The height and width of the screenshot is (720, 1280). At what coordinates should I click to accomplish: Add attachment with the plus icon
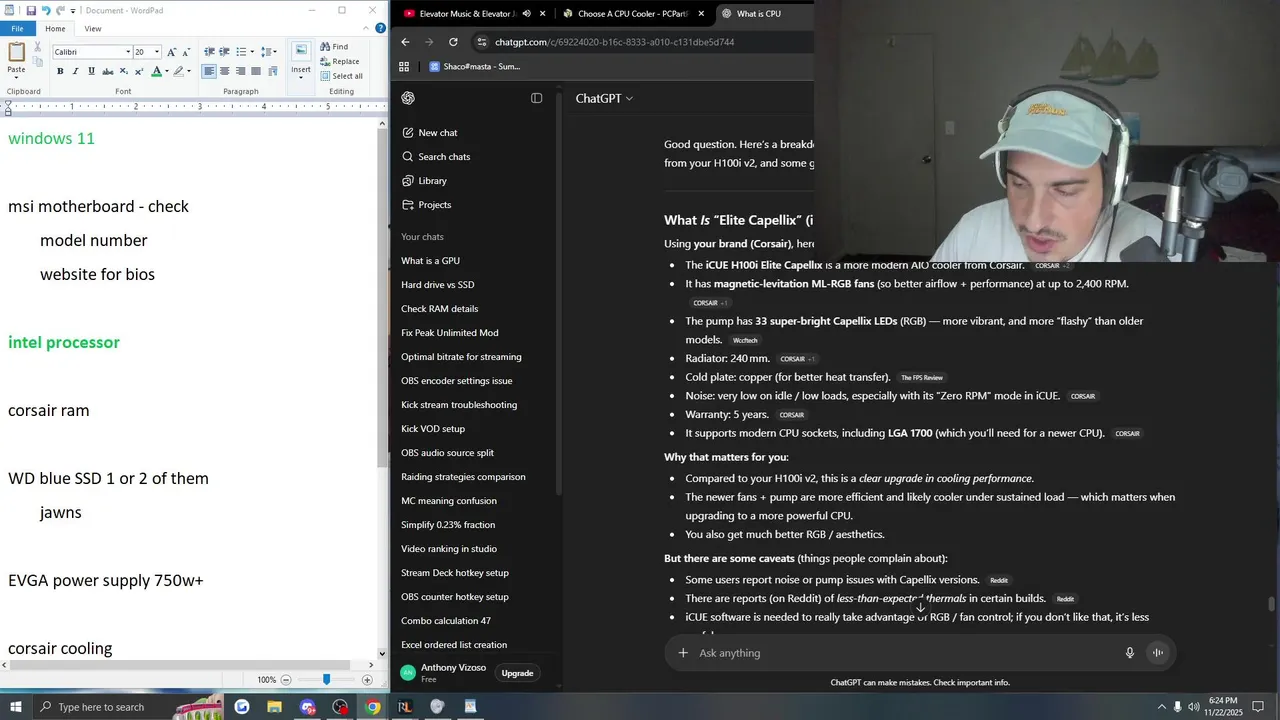(683, 653)
